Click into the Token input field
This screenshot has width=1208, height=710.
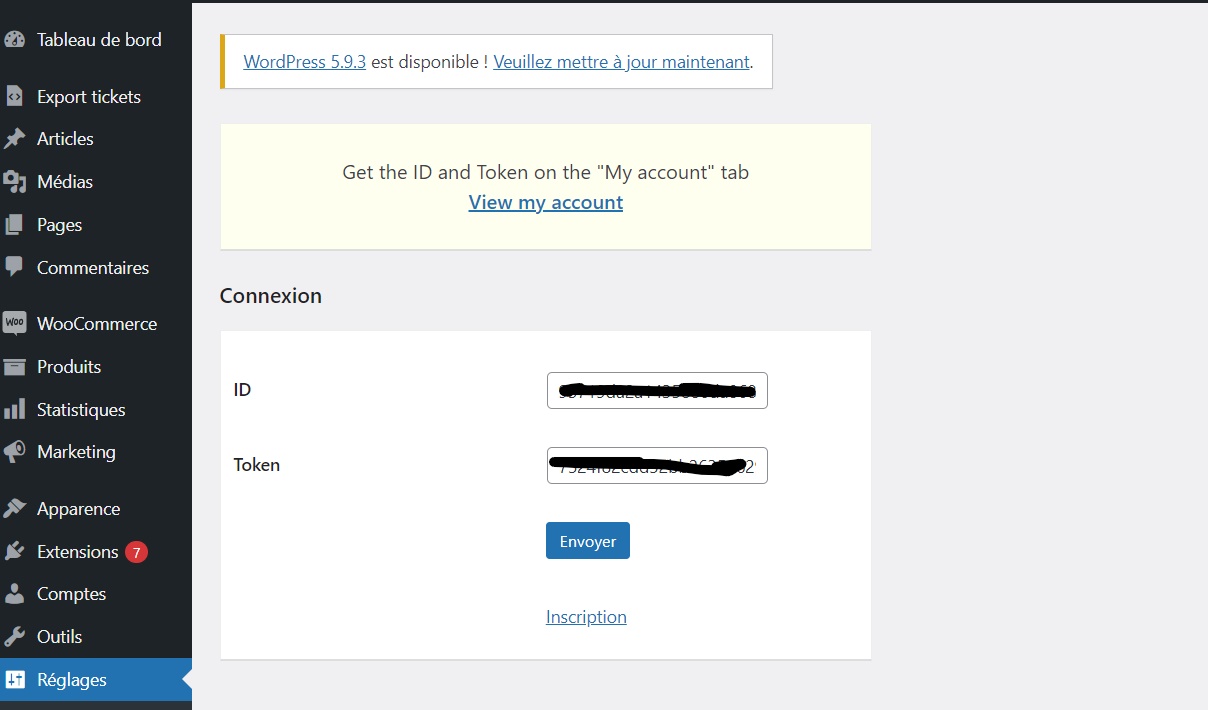(x=657, y=466)
